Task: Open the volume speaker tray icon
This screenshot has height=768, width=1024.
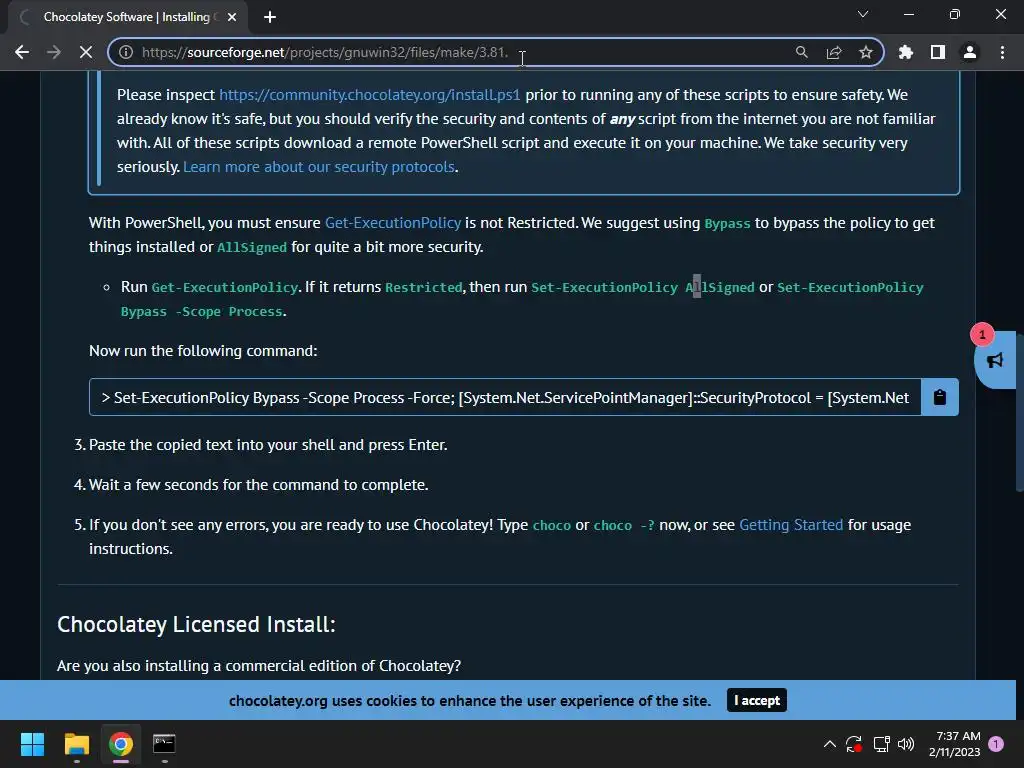Action: point(906,744)
